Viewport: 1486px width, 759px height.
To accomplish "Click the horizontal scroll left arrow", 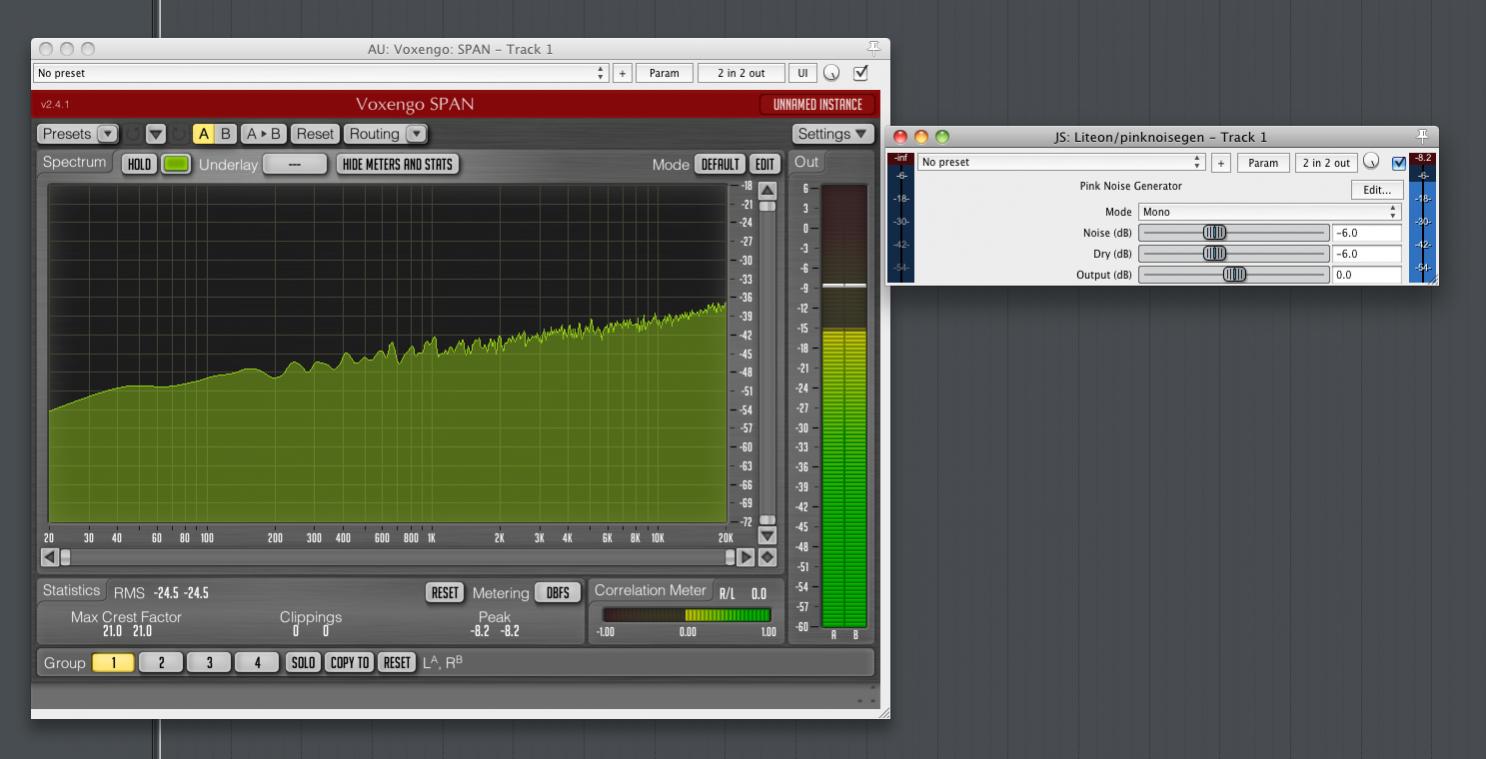I will [x=49, y=557].
